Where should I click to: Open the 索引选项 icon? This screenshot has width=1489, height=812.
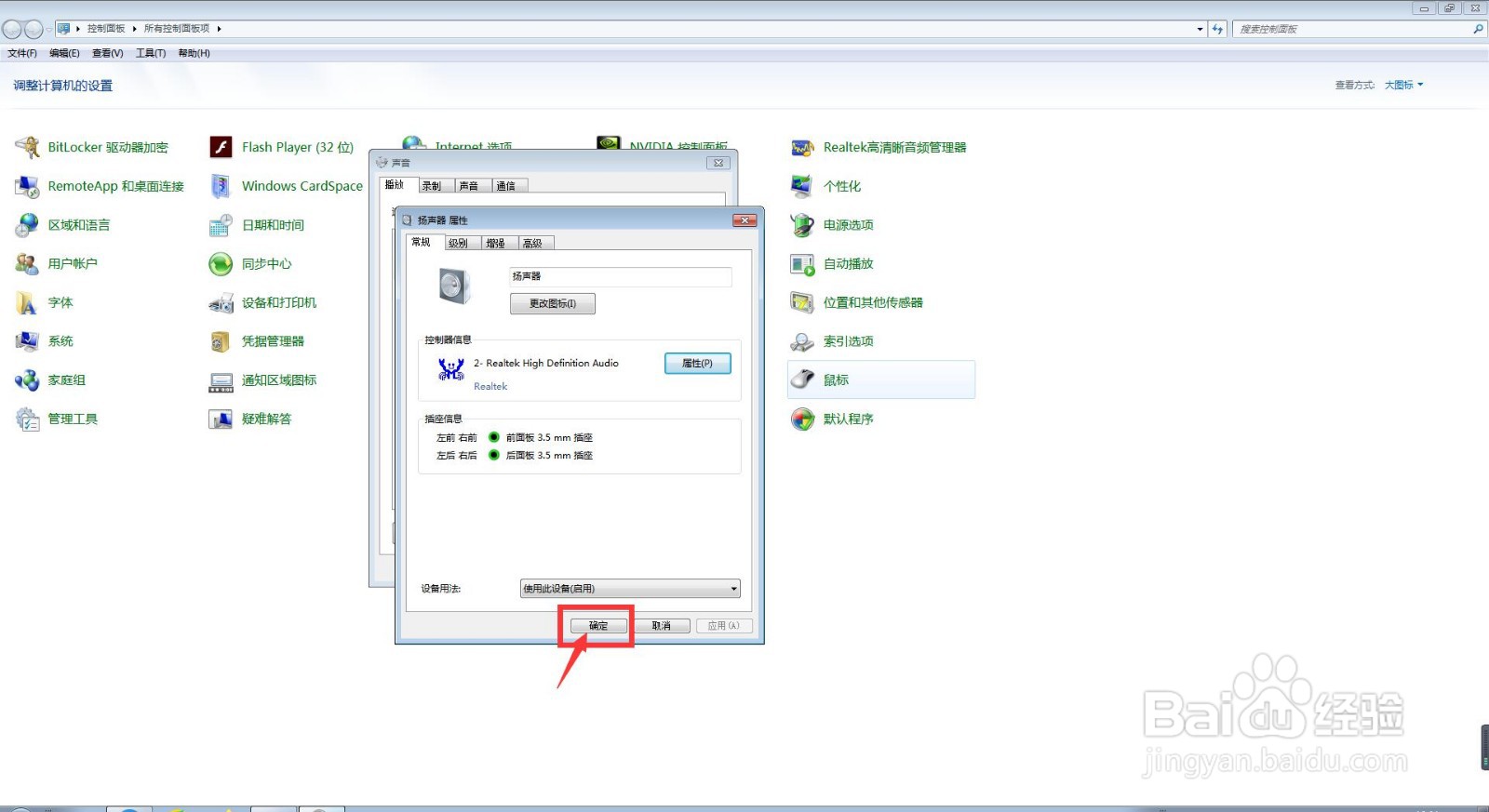[802, 341]
